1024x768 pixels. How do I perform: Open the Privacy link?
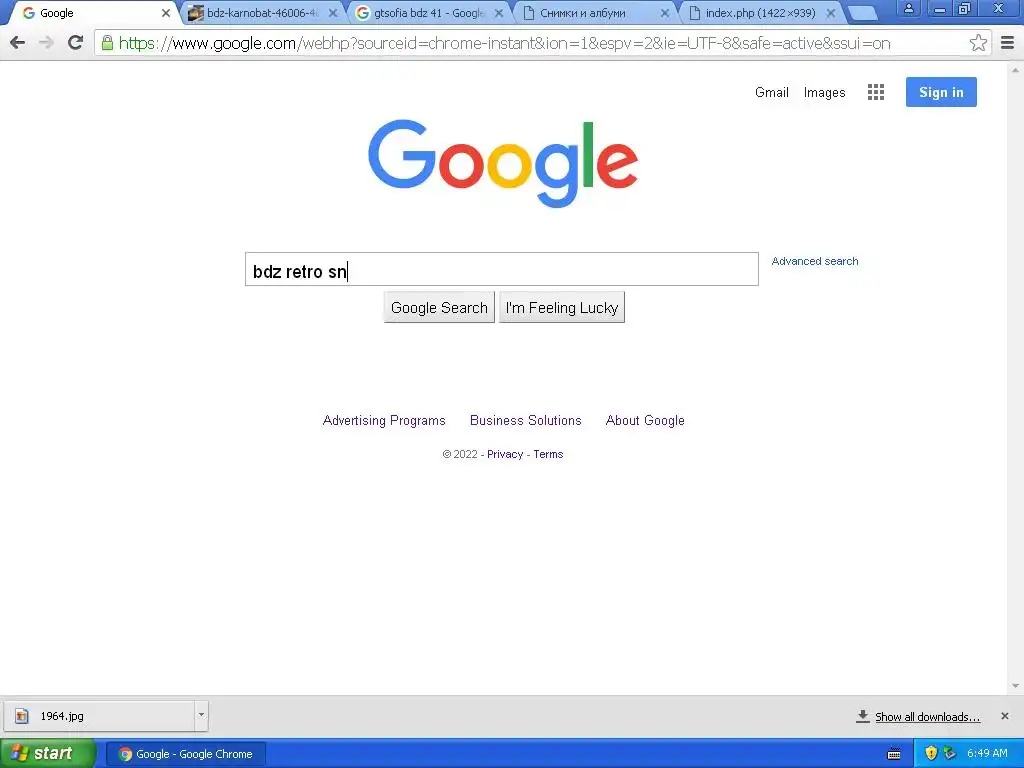(x=505, y=454)
